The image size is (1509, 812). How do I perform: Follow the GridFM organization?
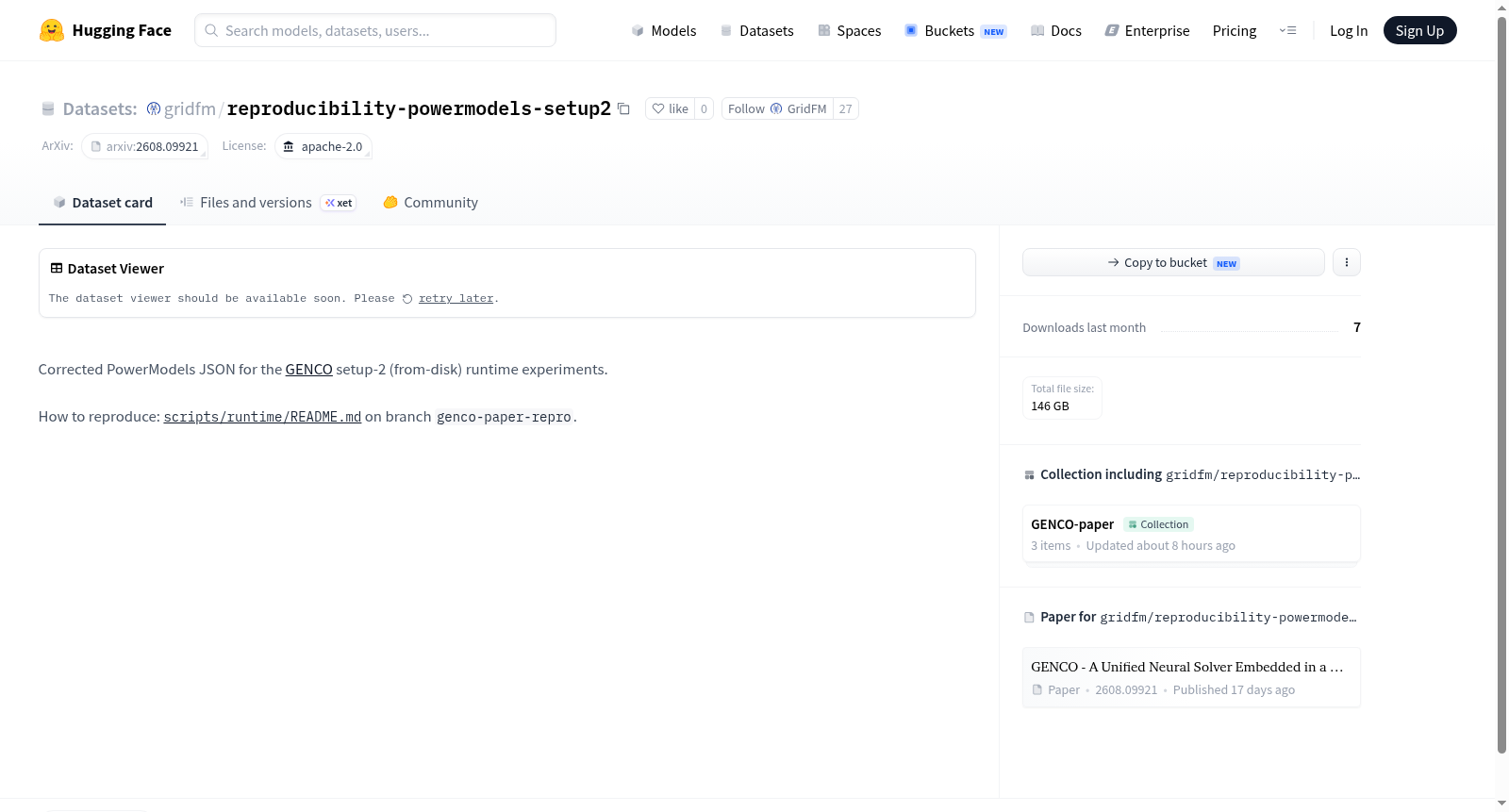(777, 108)
